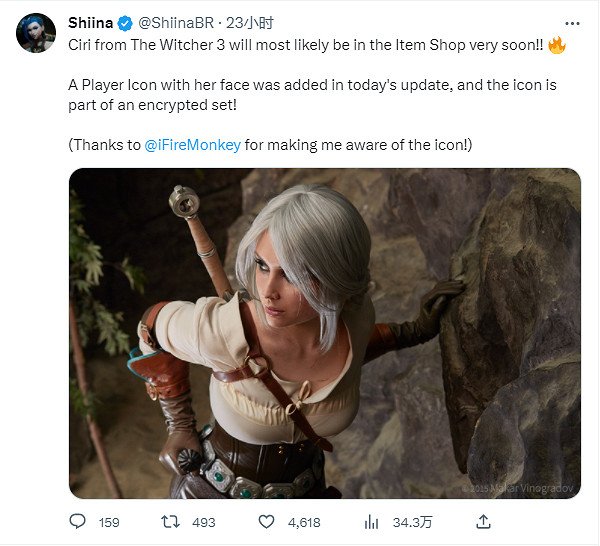600x546 pixels.
Task: Click the retweet arrows icon
Action: 171,522
